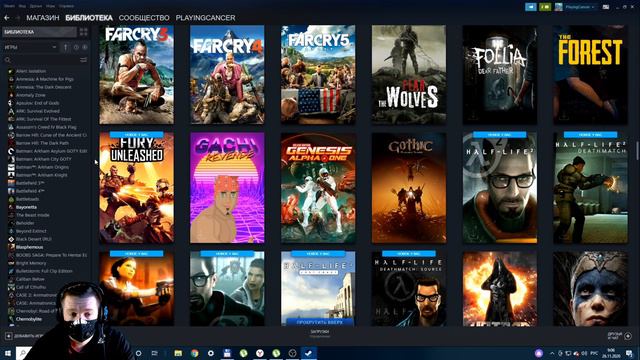Open the Half-Life Deathmatch: Source cover
The width and height of the screenshot is (640, 360).
point(409,289)
